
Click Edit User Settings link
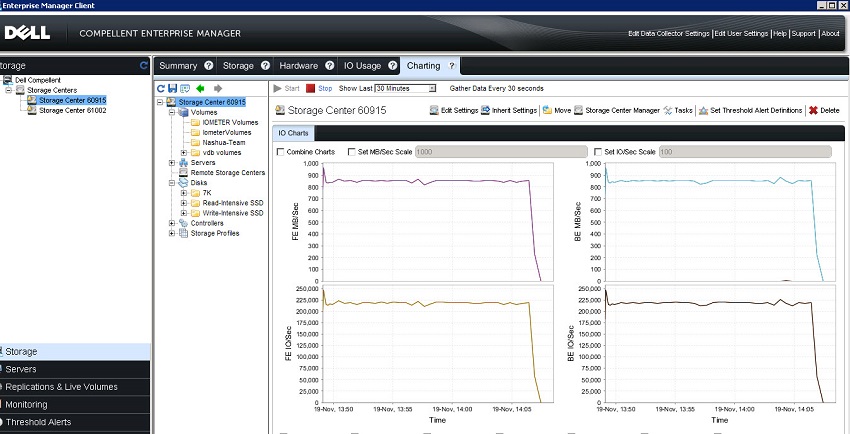tap(741, 34)
